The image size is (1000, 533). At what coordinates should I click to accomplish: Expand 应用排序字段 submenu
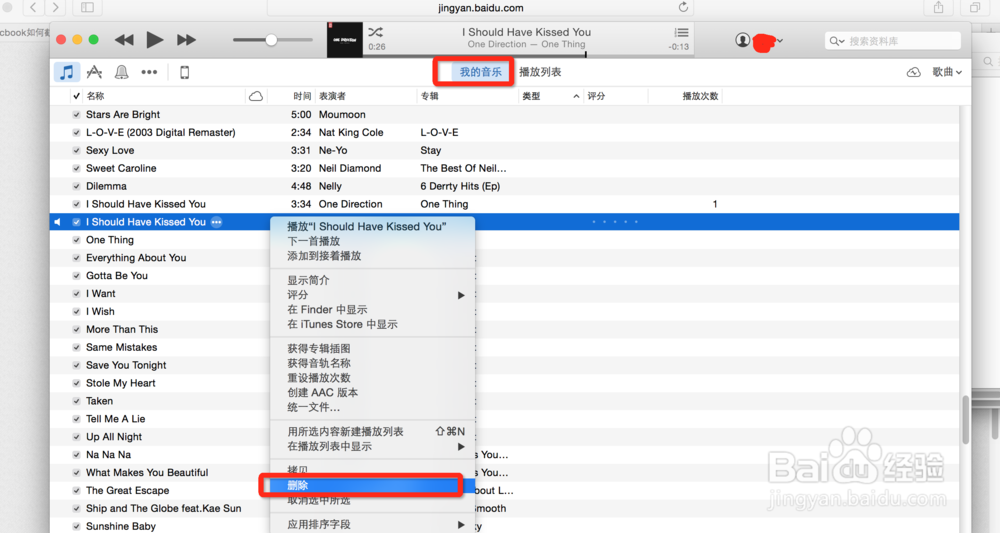[460, 525]
